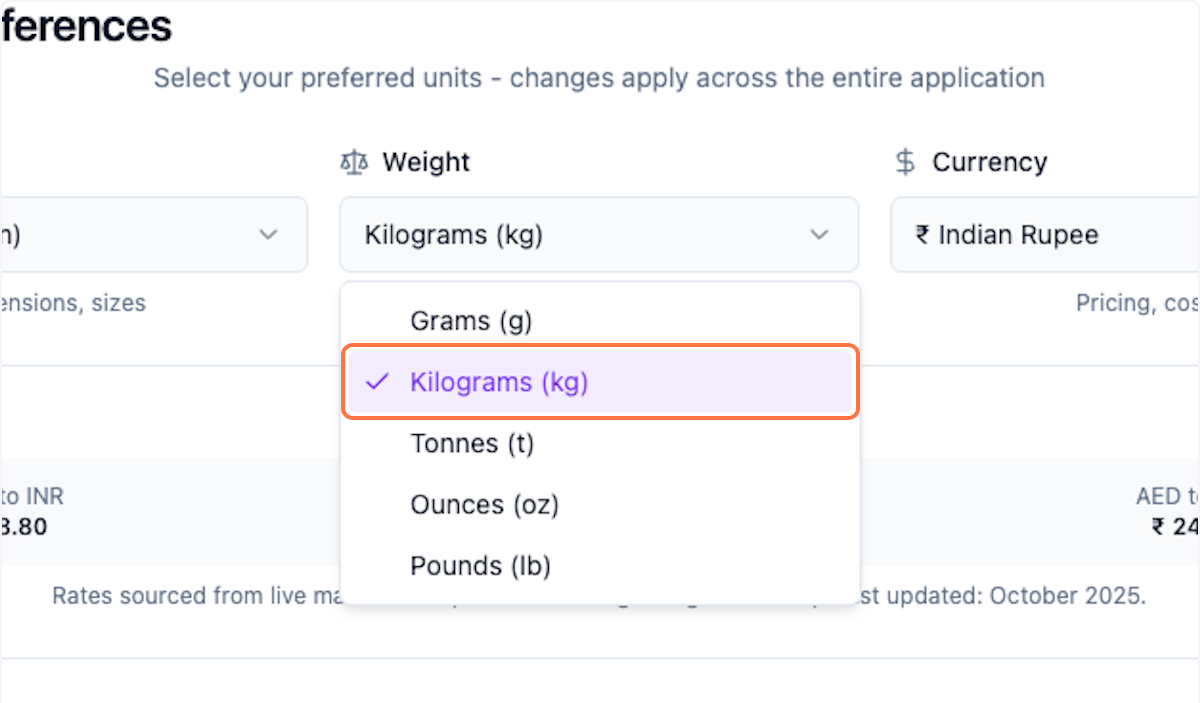Click the Currency field label

[989, 162]
